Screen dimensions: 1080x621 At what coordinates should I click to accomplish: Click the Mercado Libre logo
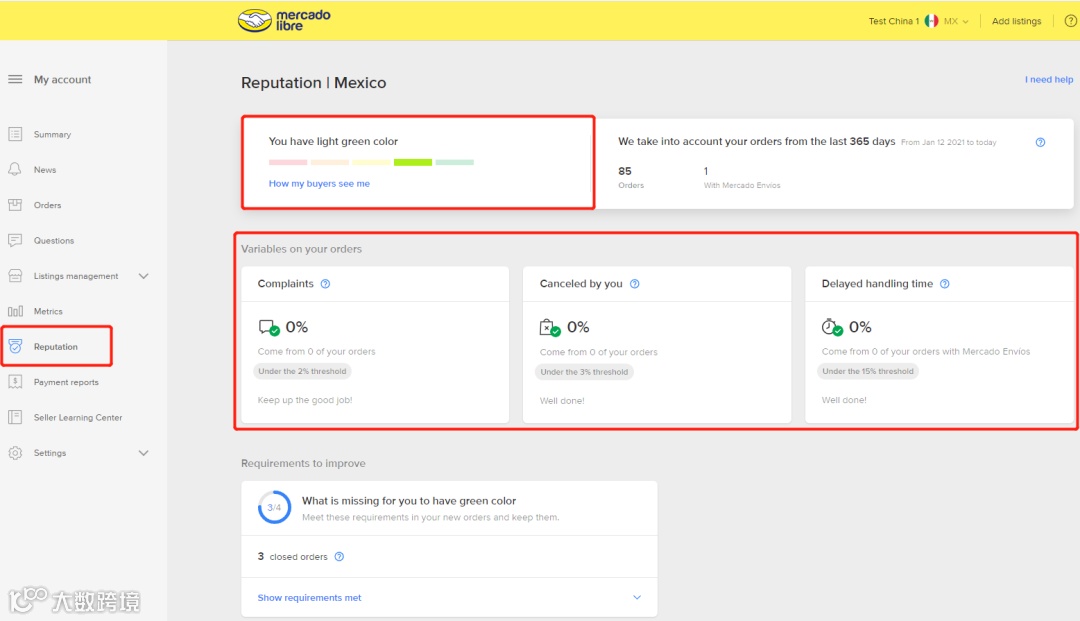pos(284,21)
